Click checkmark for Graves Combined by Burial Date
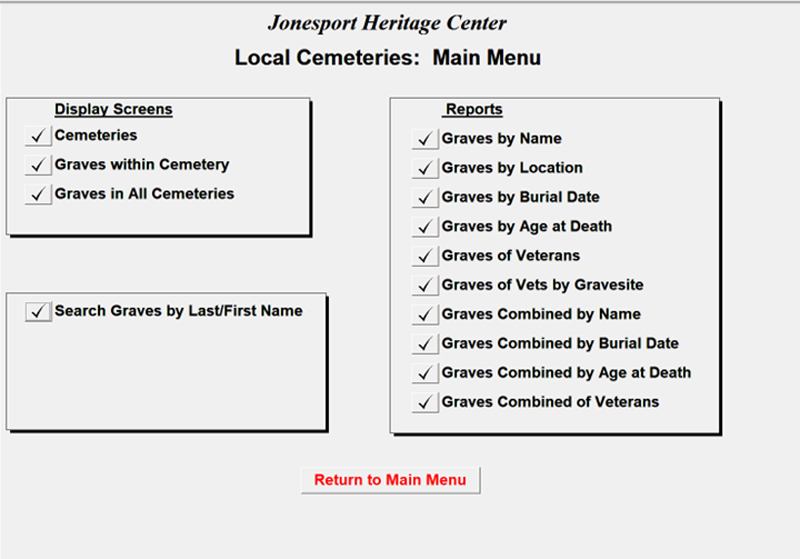The image size is (800, 559). click(425, 344)
